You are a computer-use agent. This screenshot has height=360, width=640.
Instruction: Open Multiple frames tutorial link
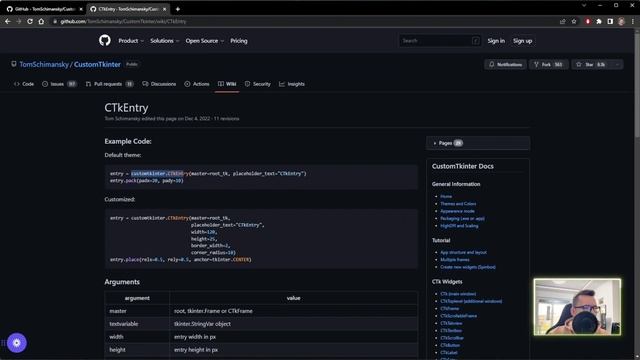point(455,260)
